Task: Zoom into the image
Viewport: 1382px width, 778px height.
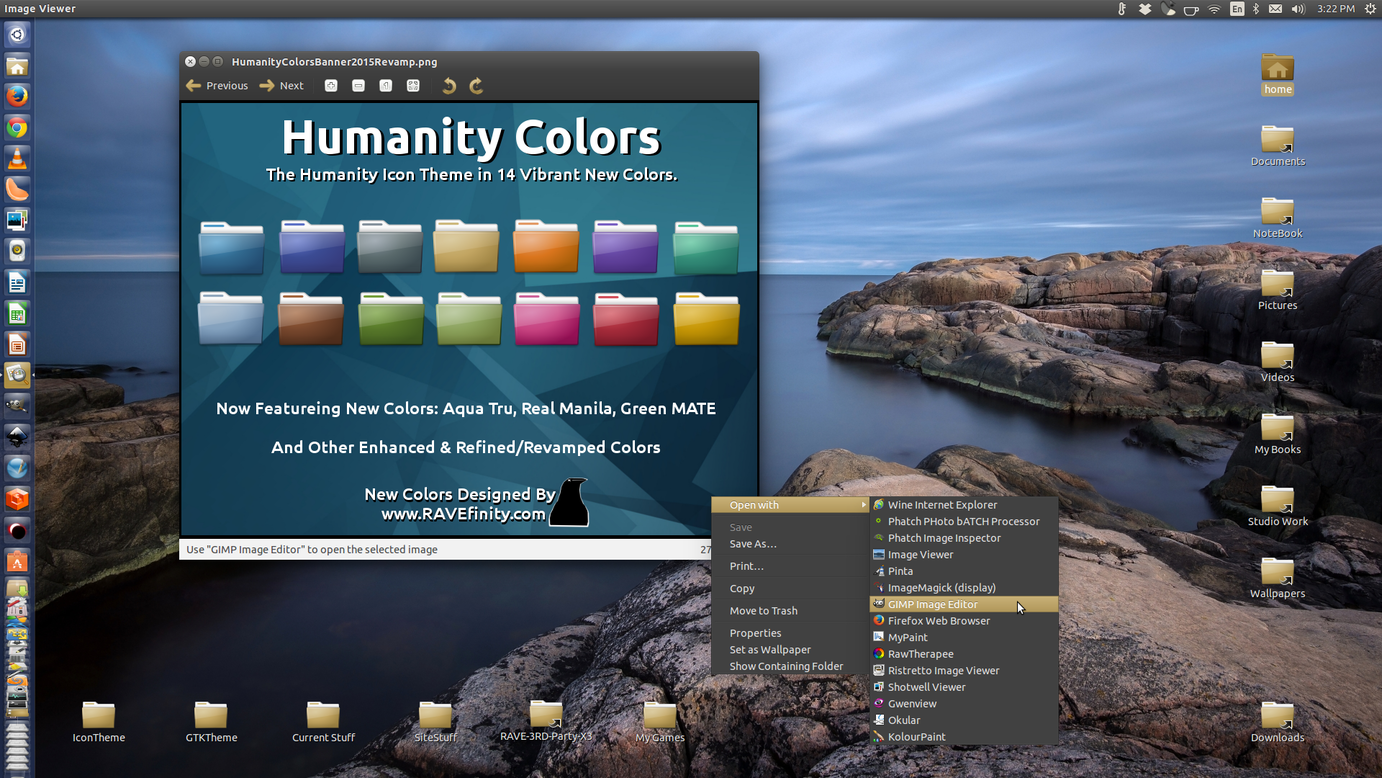Action: tap(330, 86)
